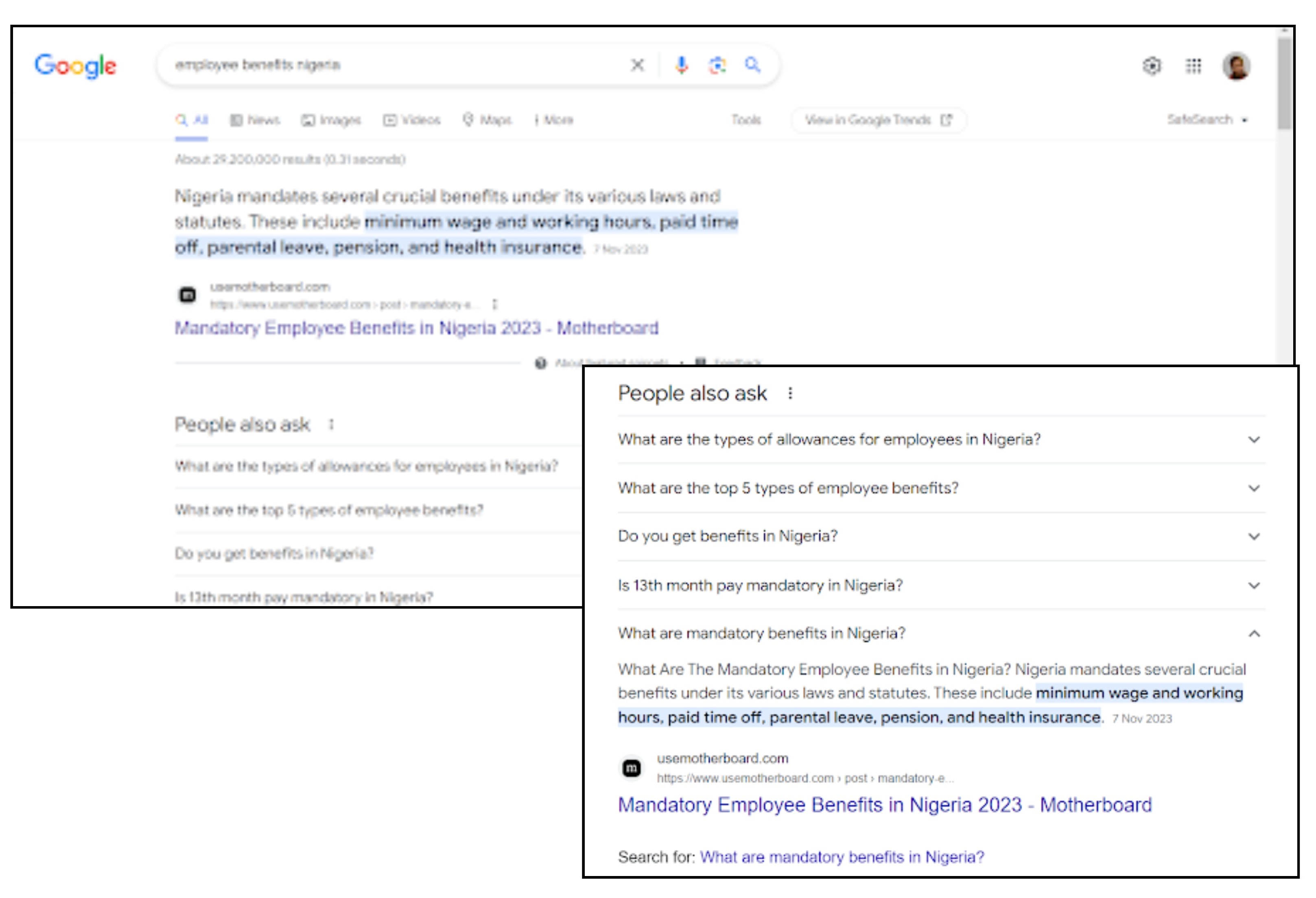Submit search with the magnifier icon
Image resolution: width=1316 pixels, height=898 pixels.
tap(752, 65)
